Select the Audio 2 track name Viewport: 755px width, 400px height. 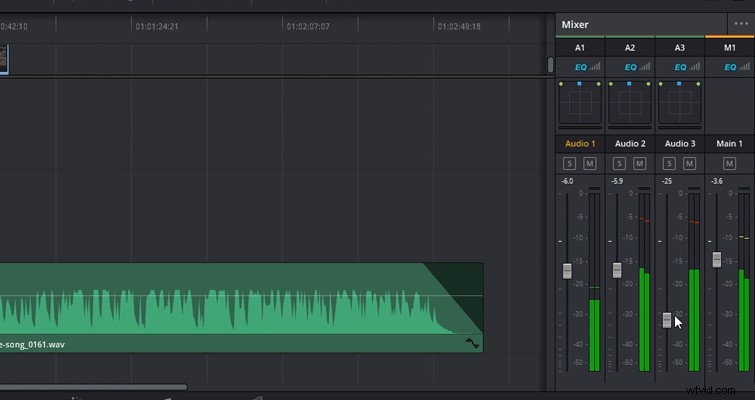tap(630, 143)
